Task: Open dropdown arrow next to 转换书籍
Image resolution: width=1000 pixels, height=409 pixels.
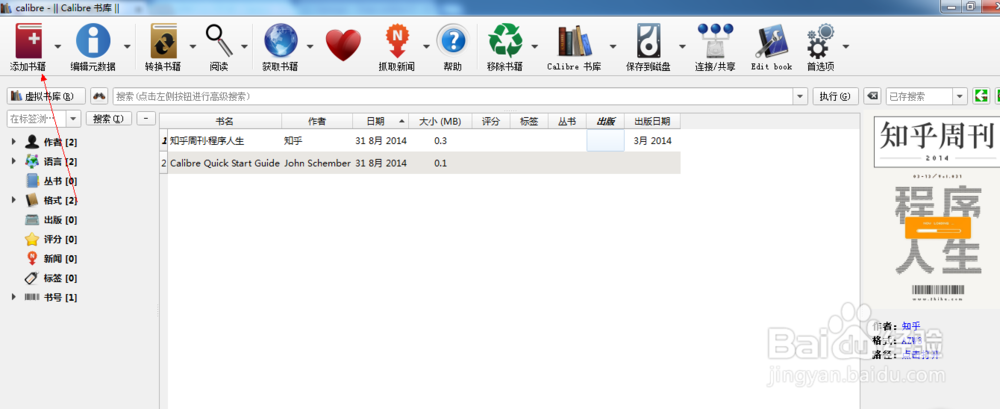Action: (x=193, y=46)
